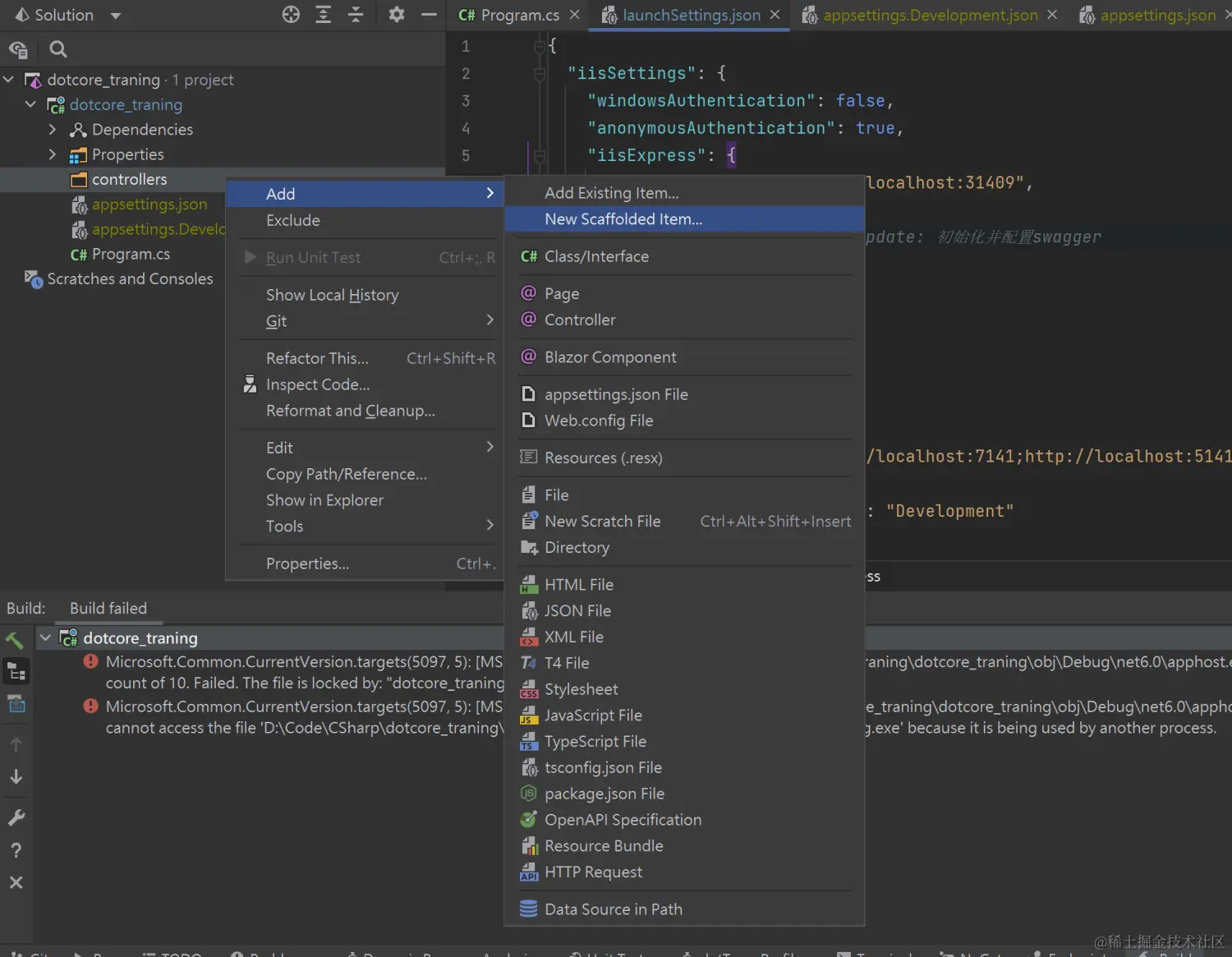Open the Solution view dropdown arrow
Viewport: 1232px width, 957px height.
116,16
